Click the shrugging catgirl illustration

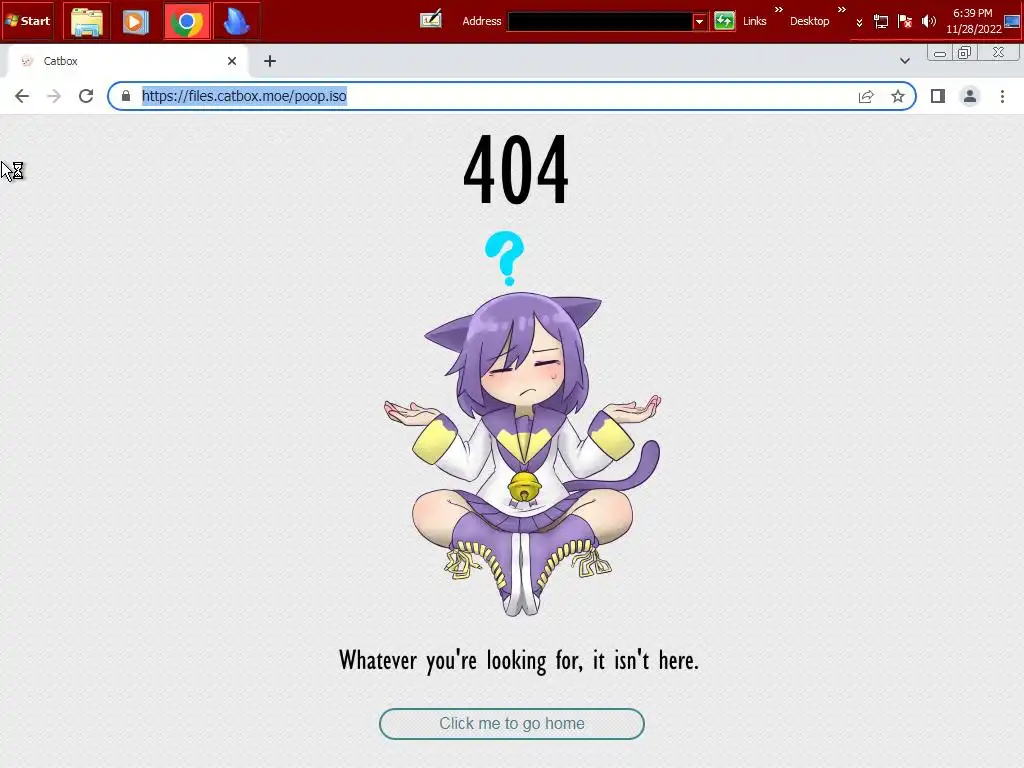[x=522, y=454]
